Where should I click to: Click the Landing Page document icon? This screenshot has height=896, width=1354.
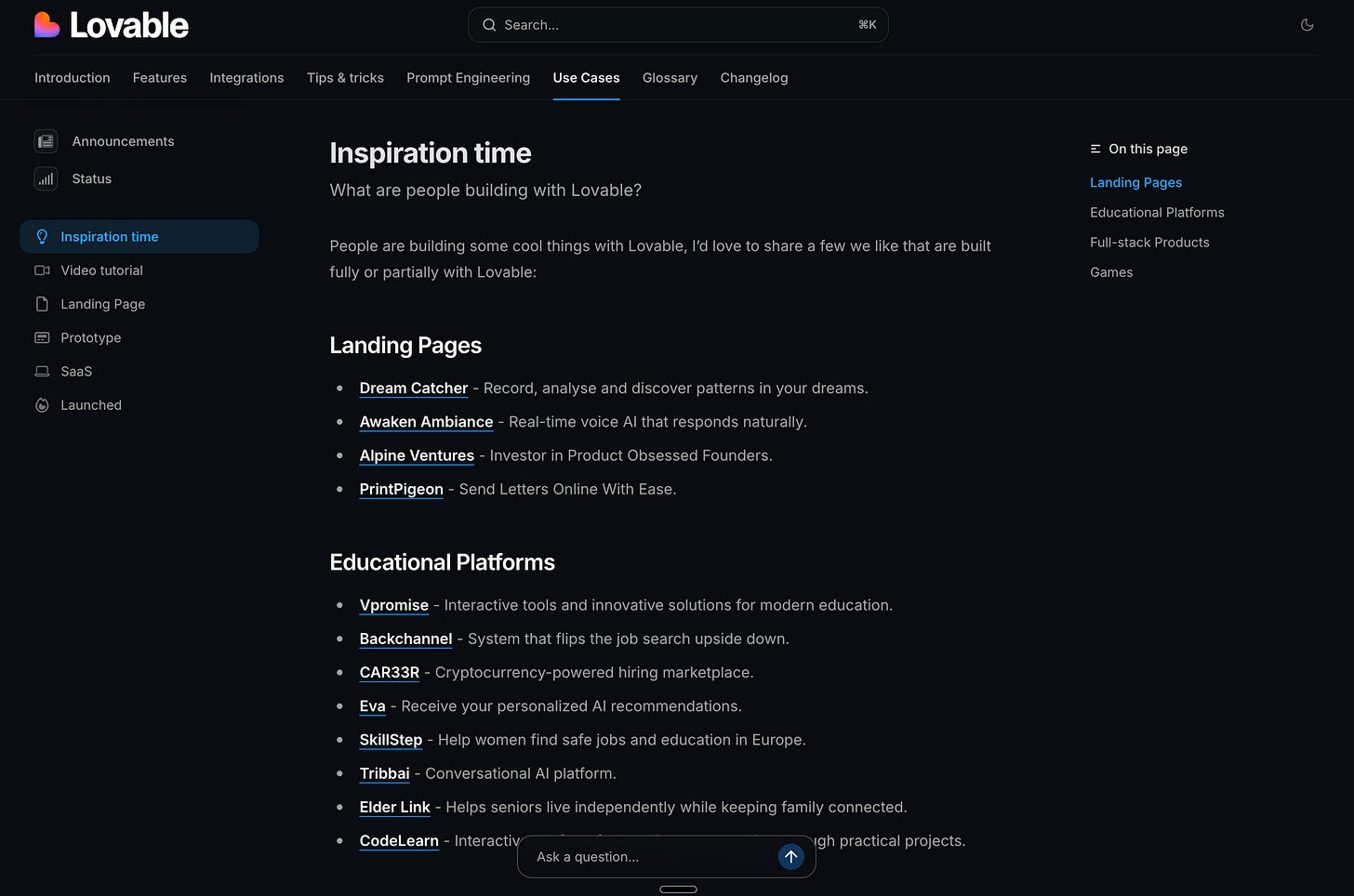click(42, 304)
